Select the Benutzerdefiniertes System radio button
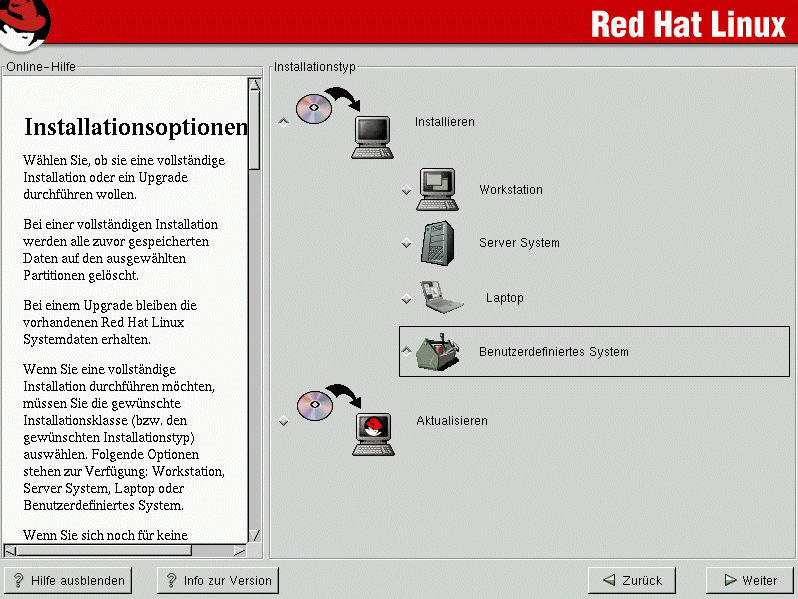Viewport: 798px width, 599px height. click(x=406, y=351)
